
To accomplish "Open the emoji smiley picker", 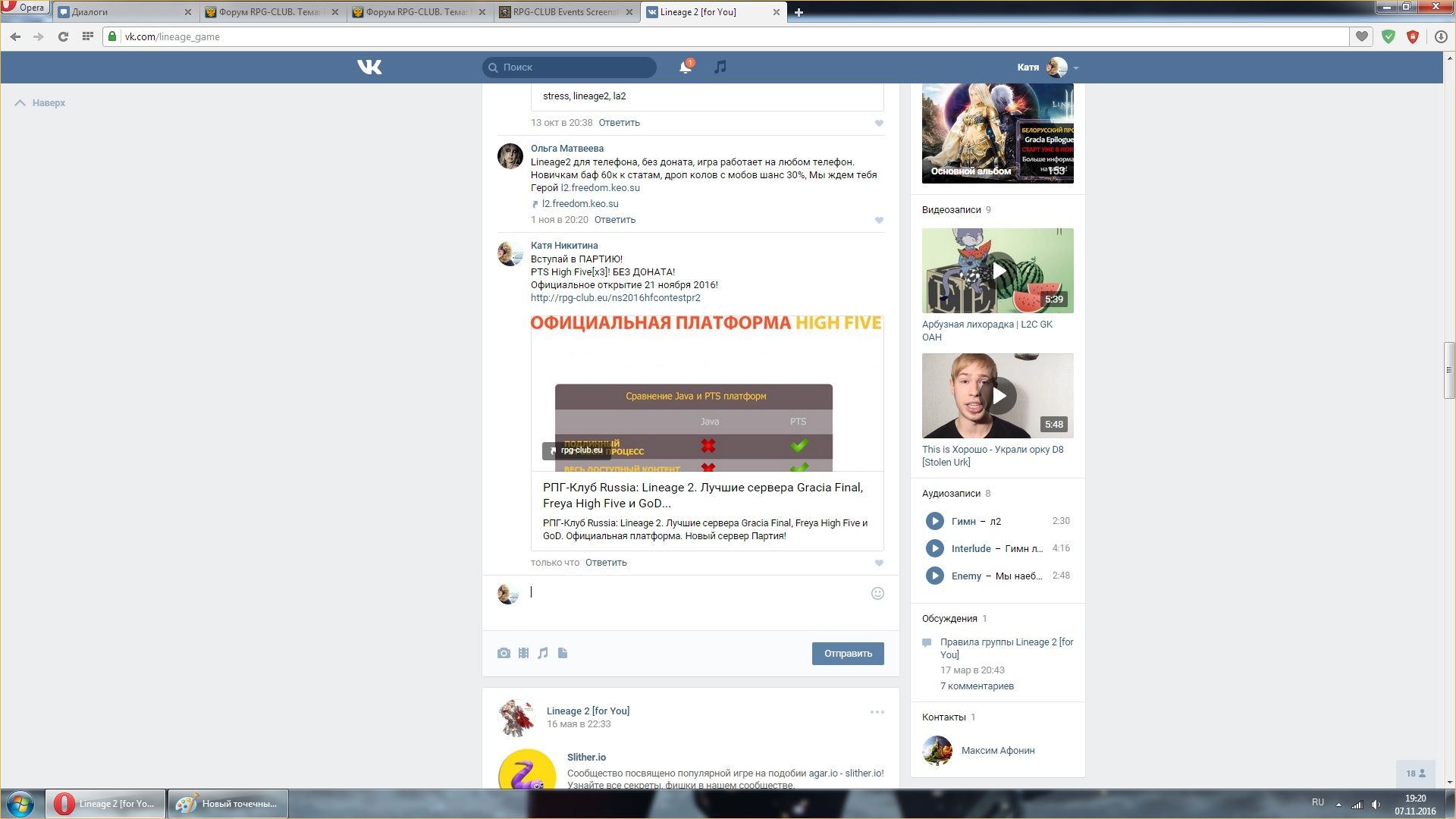I will [877, 593].
